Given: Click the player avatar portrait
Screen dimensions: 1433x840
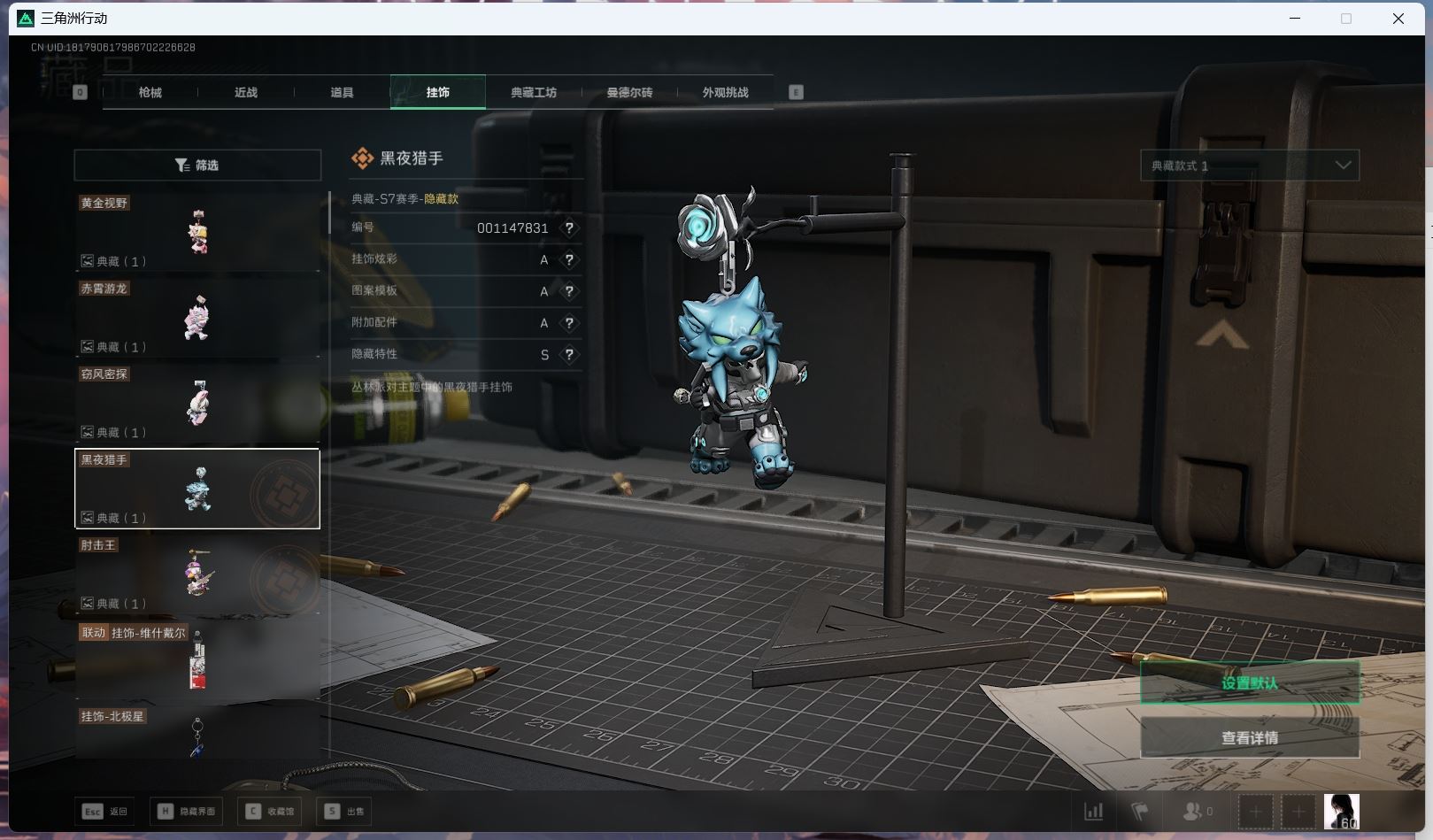Looking at the screenshot, I should (1341, 811).
